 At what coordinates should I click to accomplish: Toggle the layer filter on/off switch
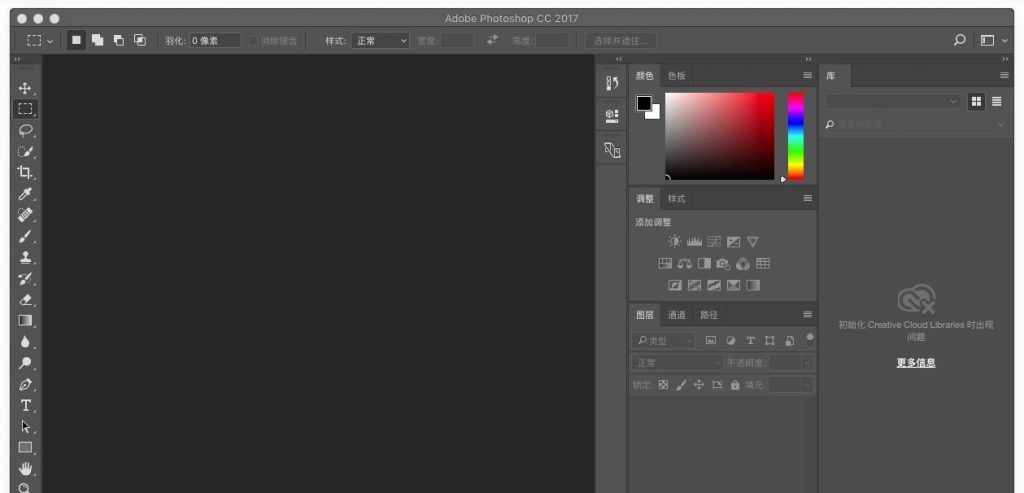pos(810,338)
